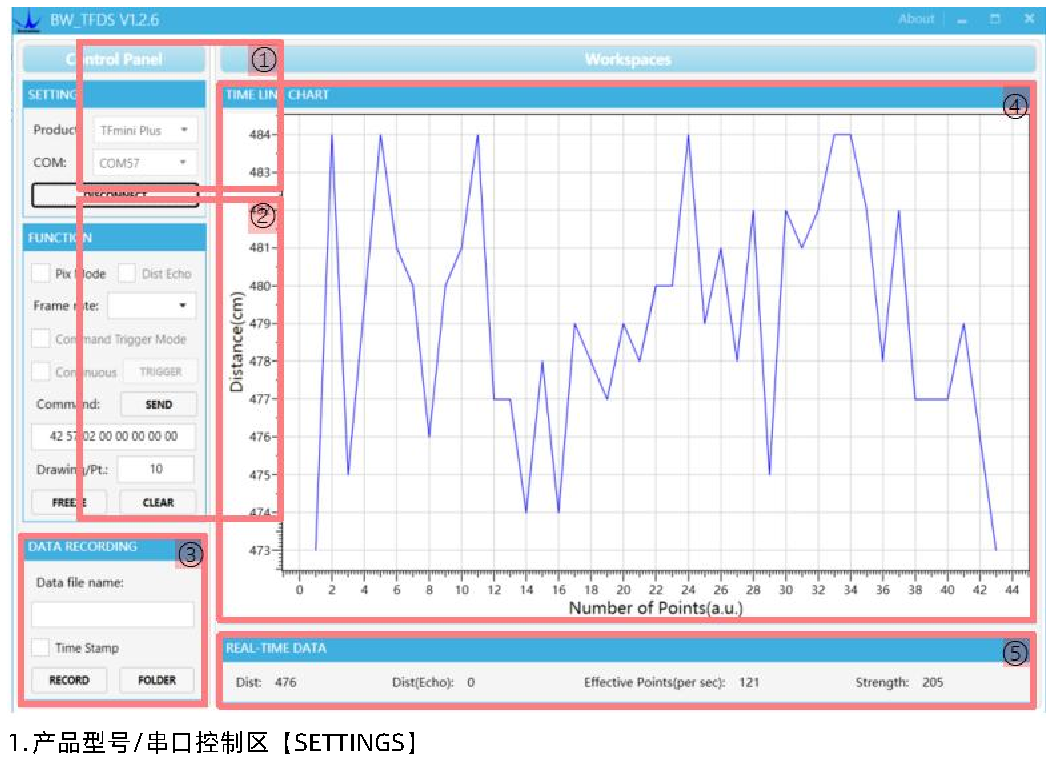Click the FREEZE button
Viewport: 1053px width, 763px height.
[x=69, y=502]
